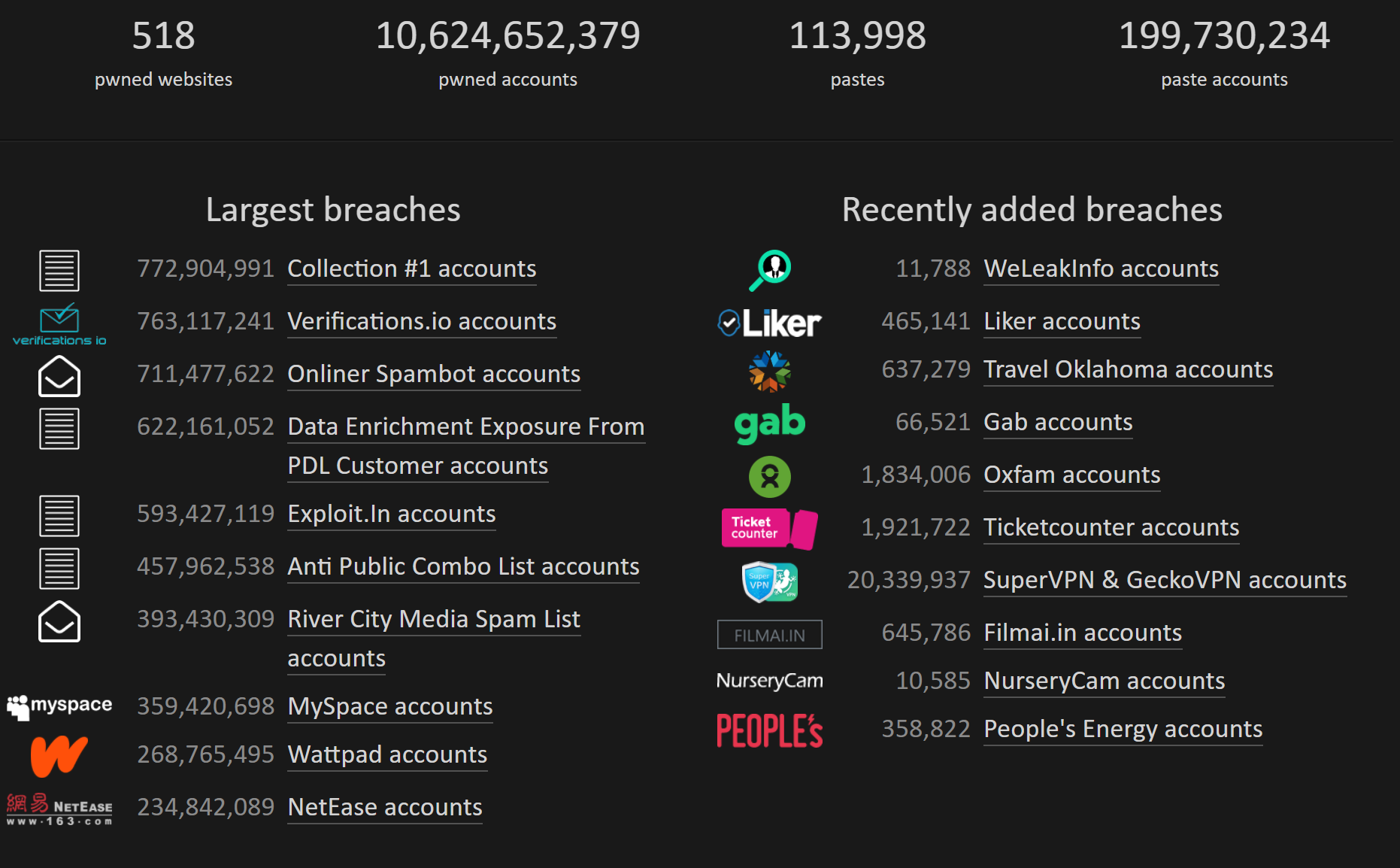Screen dimensions: 1400x868
Task: Click the myspace logo
Action: pos(59,706)
